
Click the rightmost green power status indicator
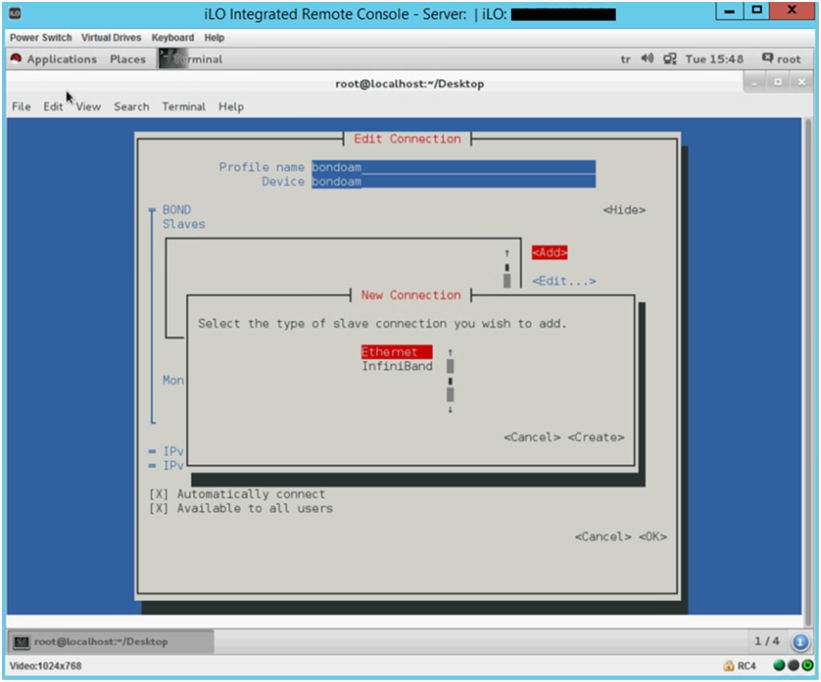(806, 666)
